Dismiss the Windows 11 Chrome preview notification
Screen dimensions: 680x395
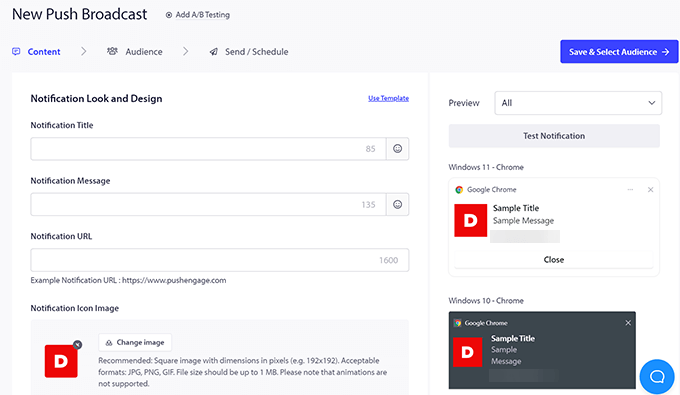tap(650, 189)
